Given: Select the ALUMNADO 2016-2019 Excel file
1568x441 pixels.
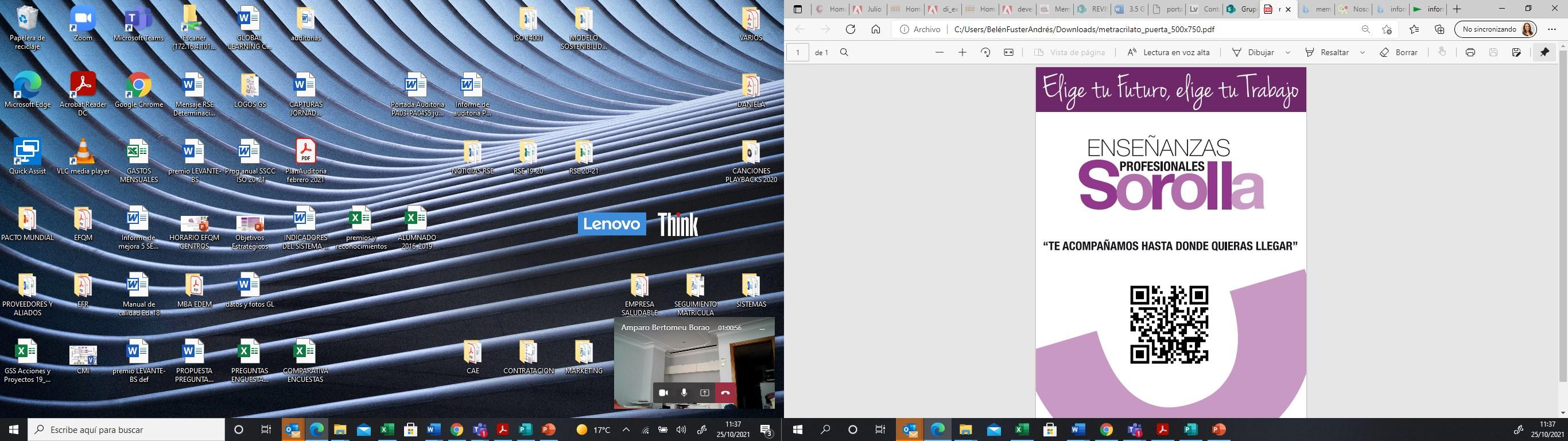Looking at the screenshot, I should point(416,229).
